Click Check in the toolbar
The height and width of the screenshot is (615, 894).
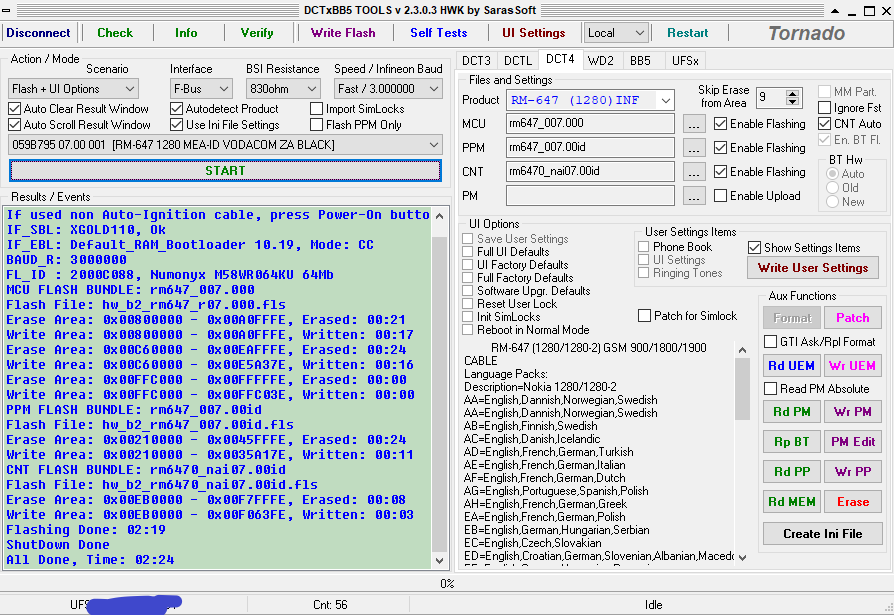coord(115,33)
